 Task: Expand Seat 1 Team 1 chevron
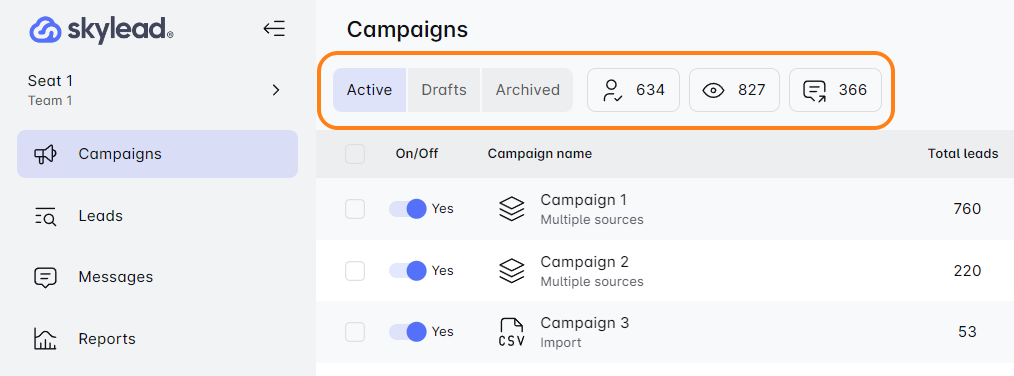(276, 90)
